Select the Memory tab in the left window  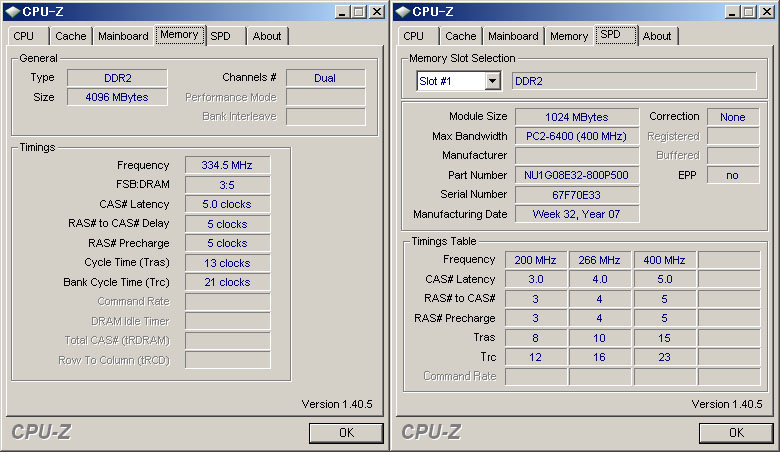point(180,35)
